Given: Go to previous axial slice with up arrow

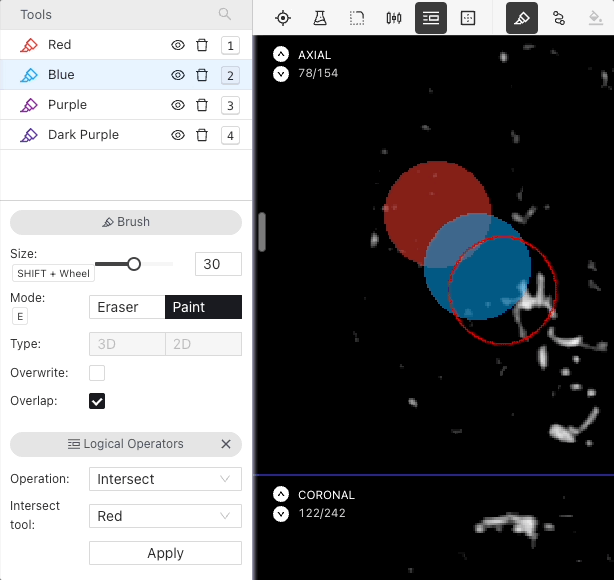Looking at the screenshot, I should click(281, 54).
